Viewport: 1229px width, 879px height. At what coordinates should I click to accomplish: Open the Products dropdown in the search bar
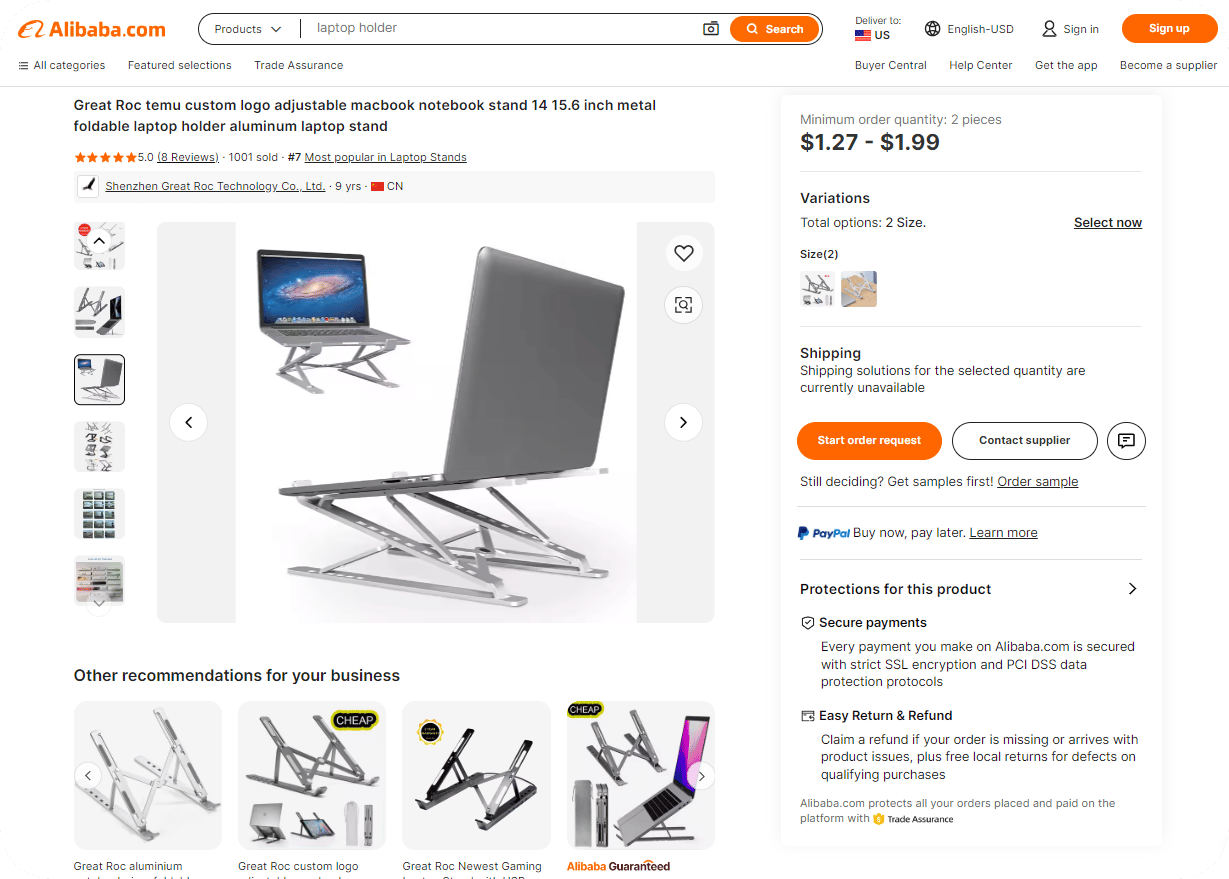tap(248, 29)
